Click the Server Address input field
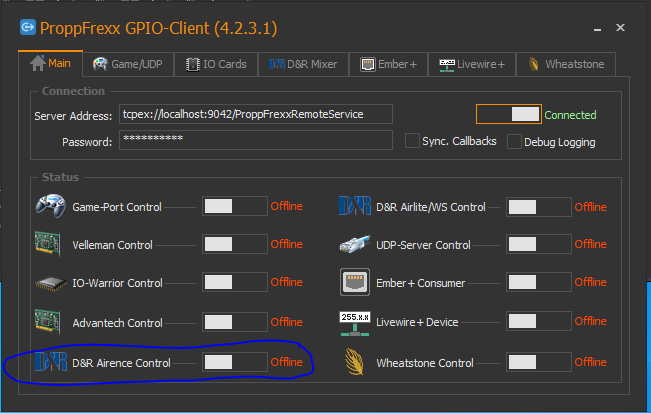The height and width of the screenshot is (413, 651). (255, 114)
